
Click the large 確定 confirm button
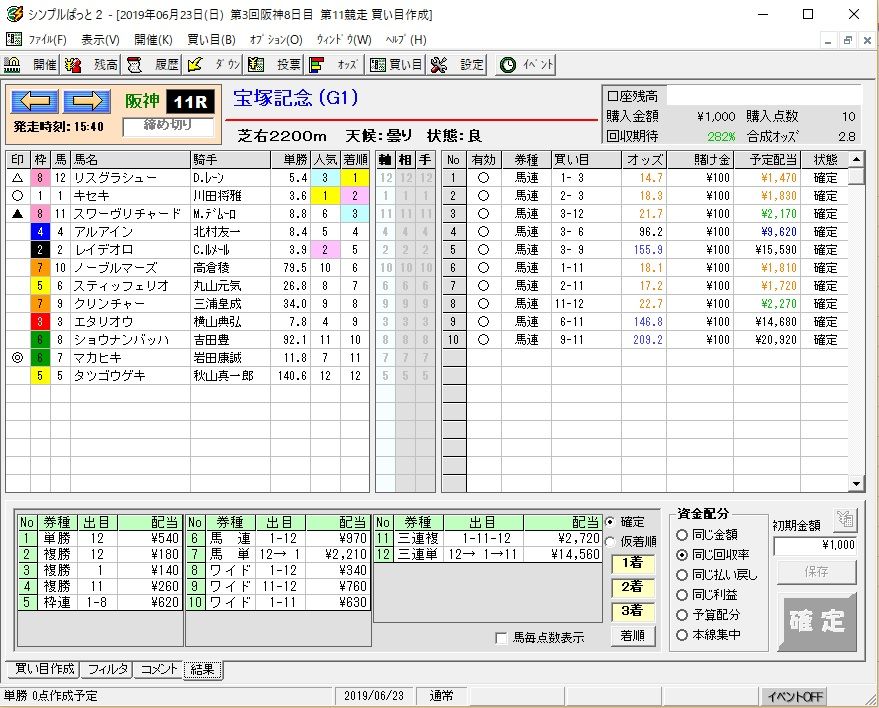(x=817, y=622)
